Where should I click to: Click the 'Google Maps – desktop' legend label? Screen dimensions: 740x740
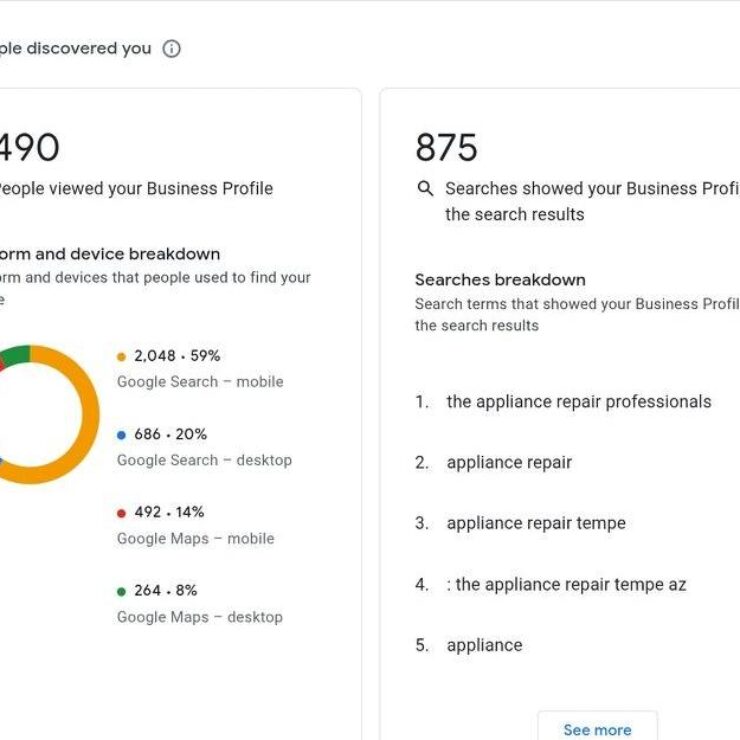pos(199,617)
